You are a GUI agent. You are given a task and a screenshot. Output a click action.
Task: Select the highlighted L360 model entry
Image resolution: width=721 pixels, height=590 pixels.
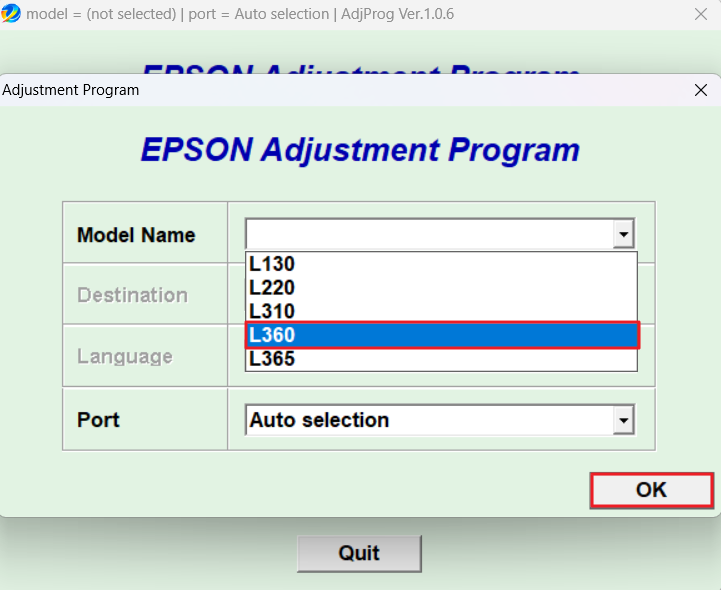[441, 335]
